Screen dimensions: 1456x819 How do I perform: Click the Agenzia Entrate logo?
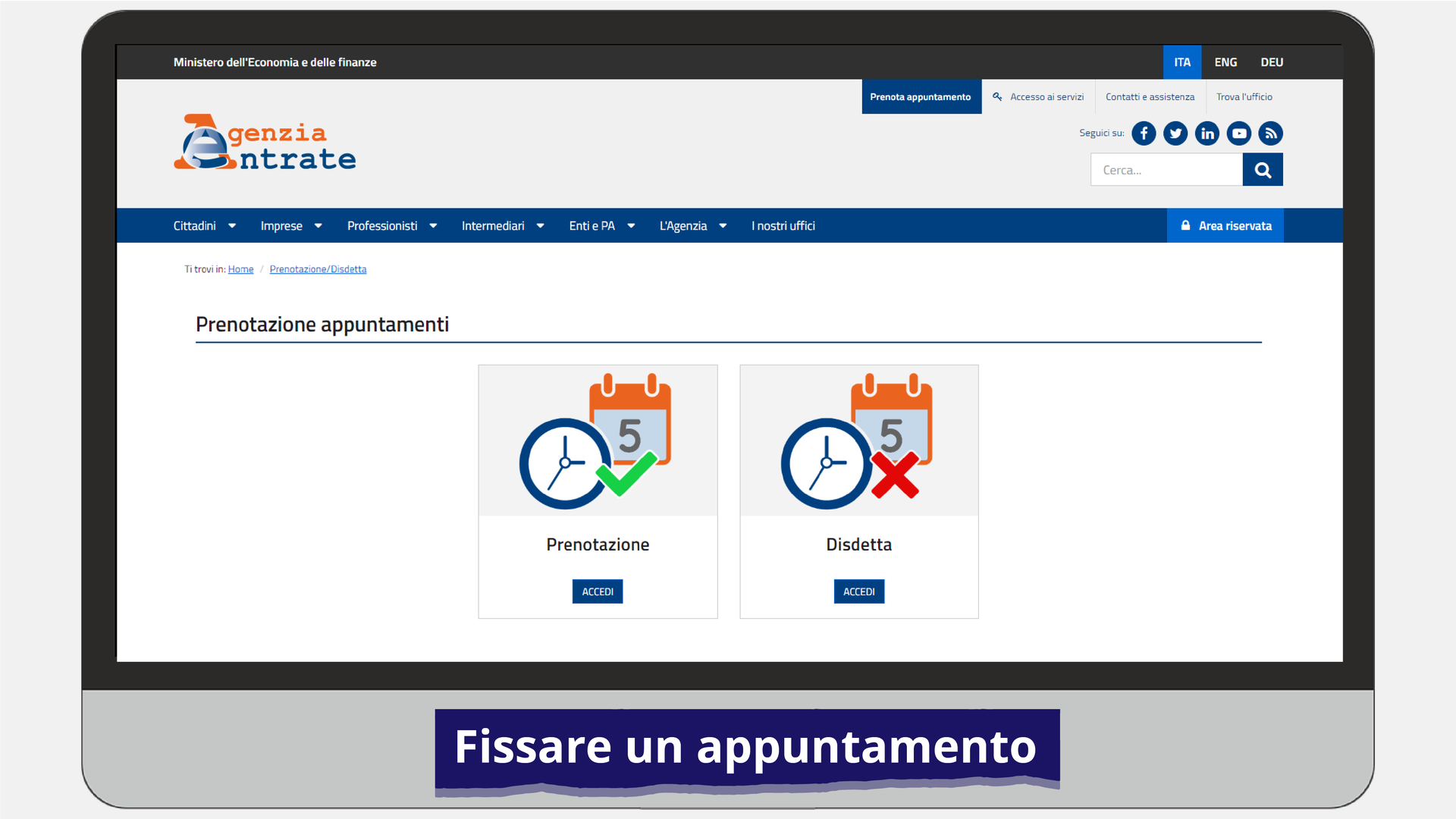tap(265, 143)
